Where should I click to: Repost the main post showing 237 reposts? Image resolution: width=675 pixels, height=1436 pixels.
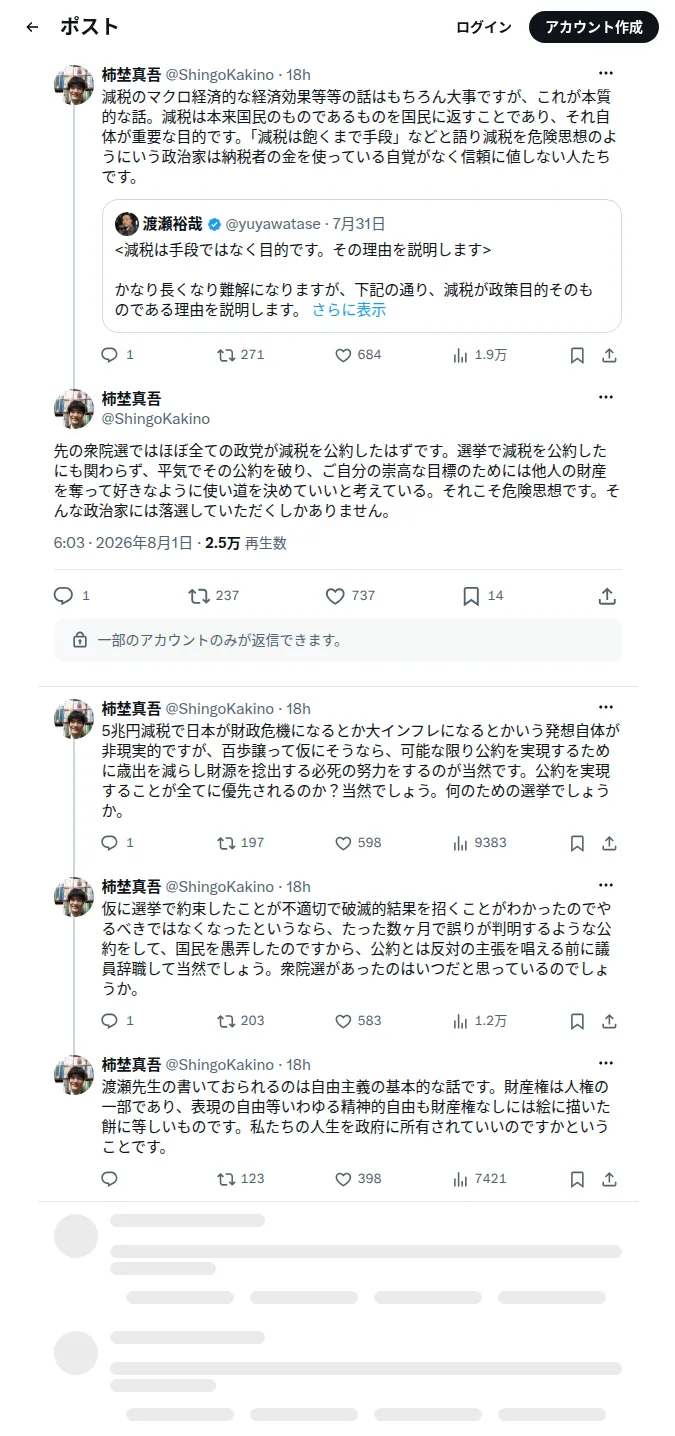click(214, 596)
